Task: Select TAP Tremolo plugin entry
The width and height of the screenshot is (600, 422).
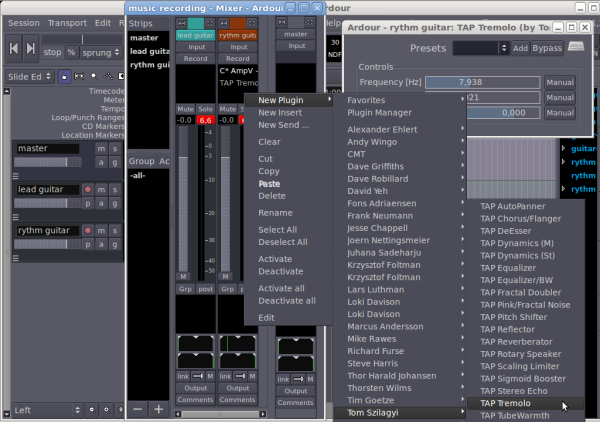Action: (x=525, y=403)
